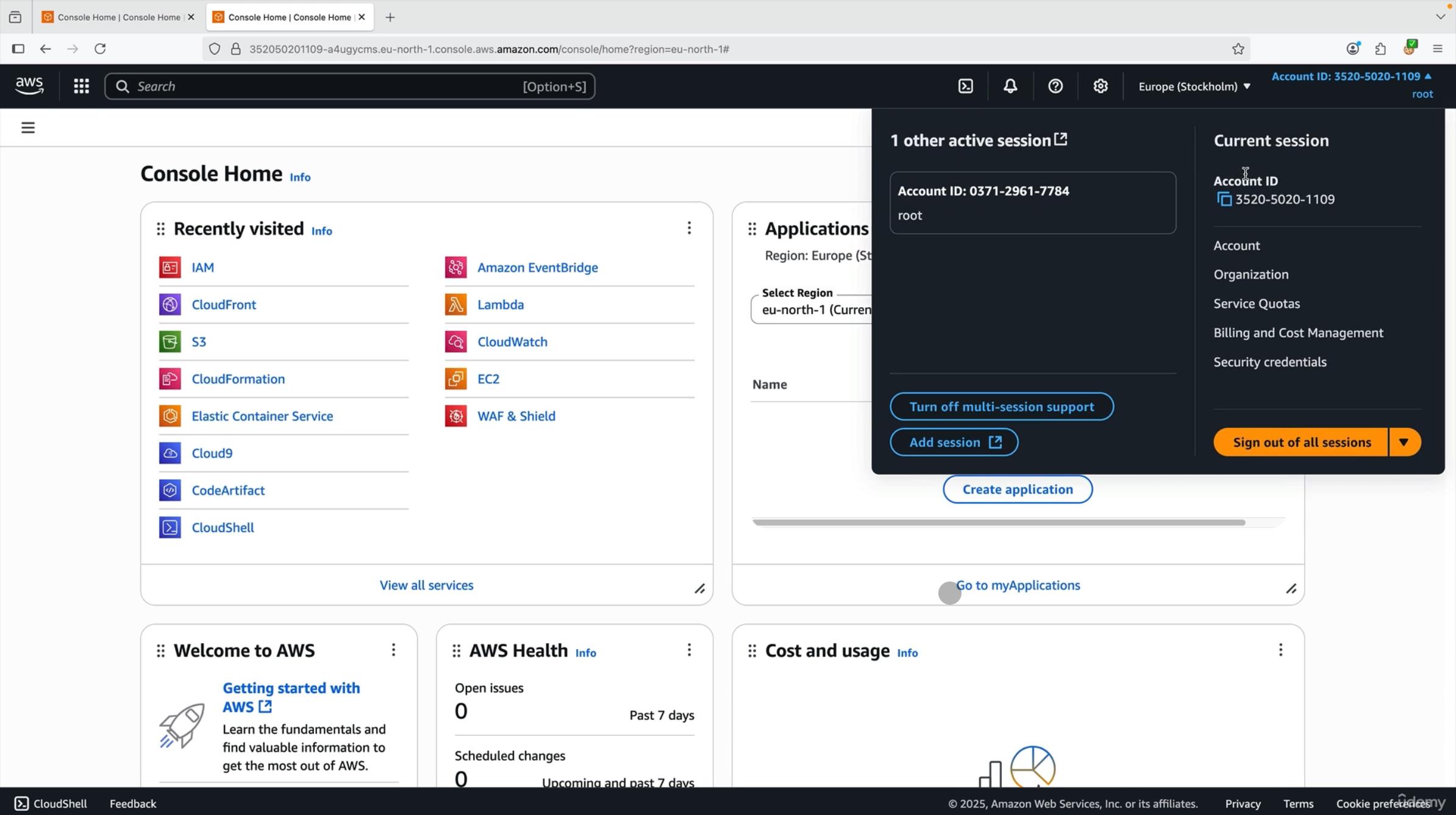Image resolution: width=1456 pixels, height=815 pixels.
Task: Open the IAM service icon
Action: click(170, 267)
